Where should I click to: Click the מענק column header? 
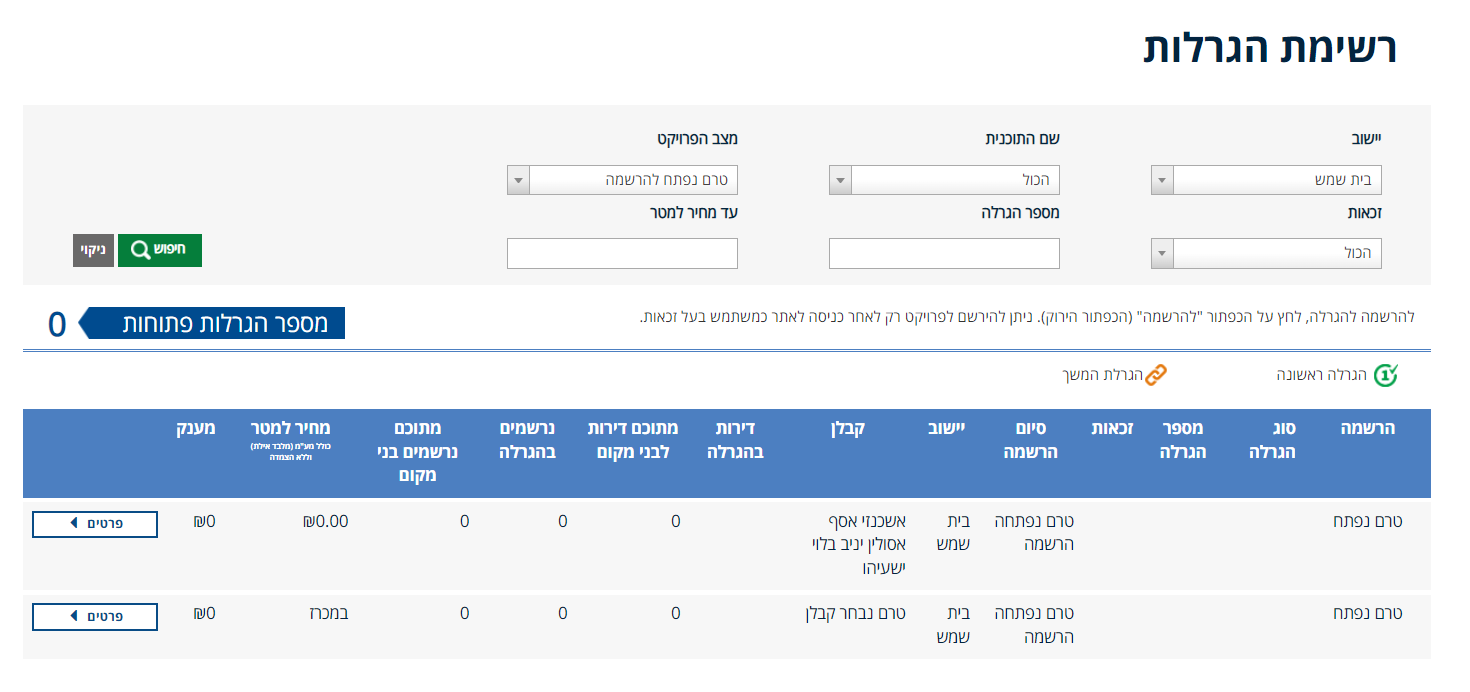click(197, 428)
